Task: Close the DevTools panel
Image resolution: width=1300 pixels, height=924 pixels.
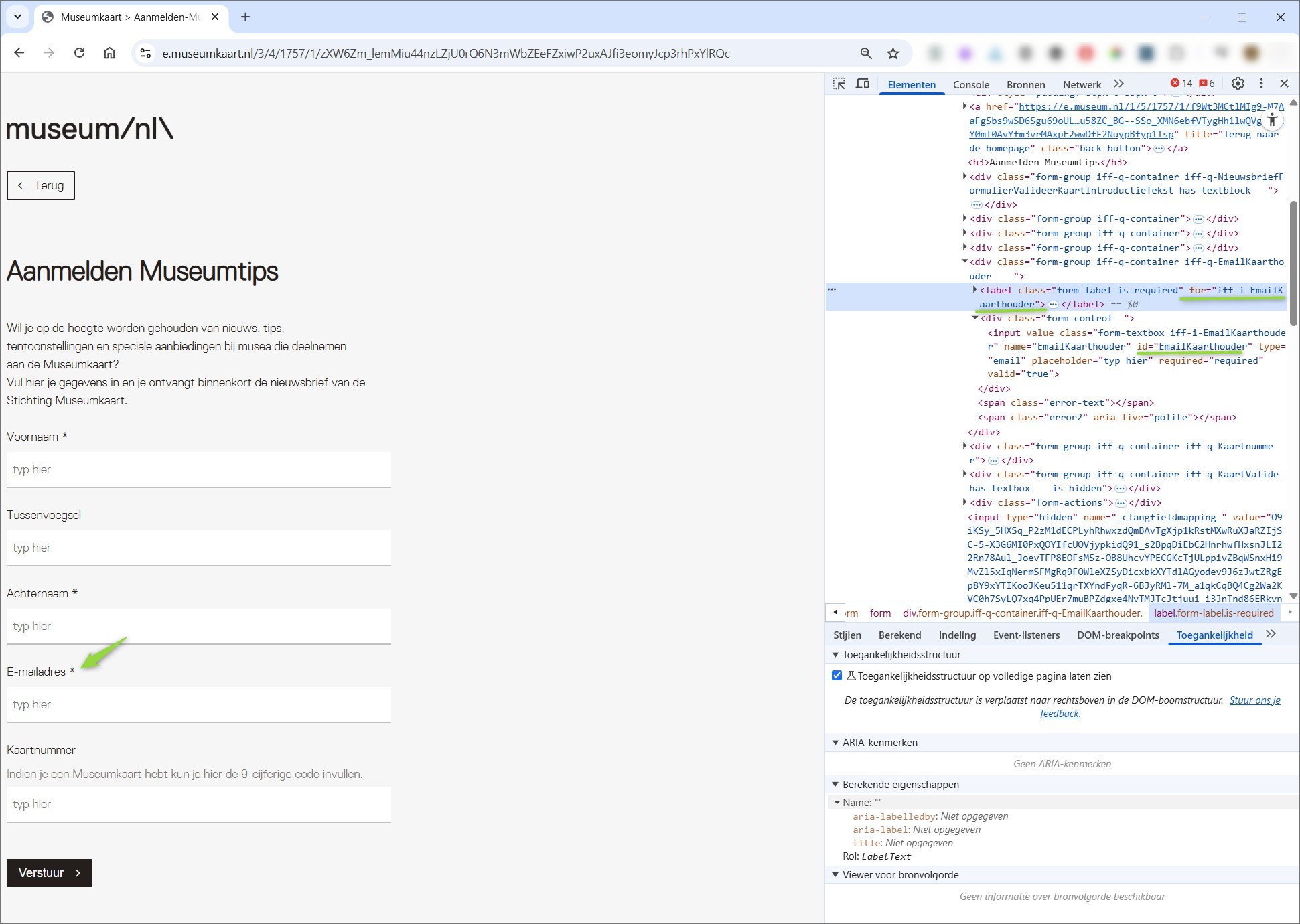Action: coord(1284,84)
